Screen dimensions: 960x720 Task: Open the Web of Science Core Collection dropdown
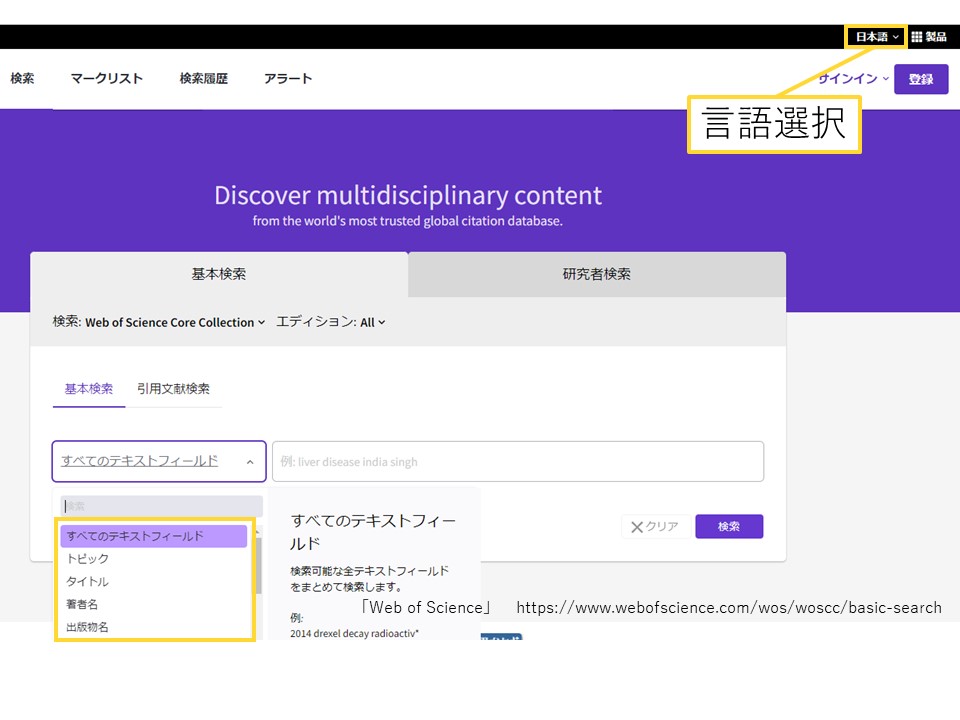tap(175, 323)
